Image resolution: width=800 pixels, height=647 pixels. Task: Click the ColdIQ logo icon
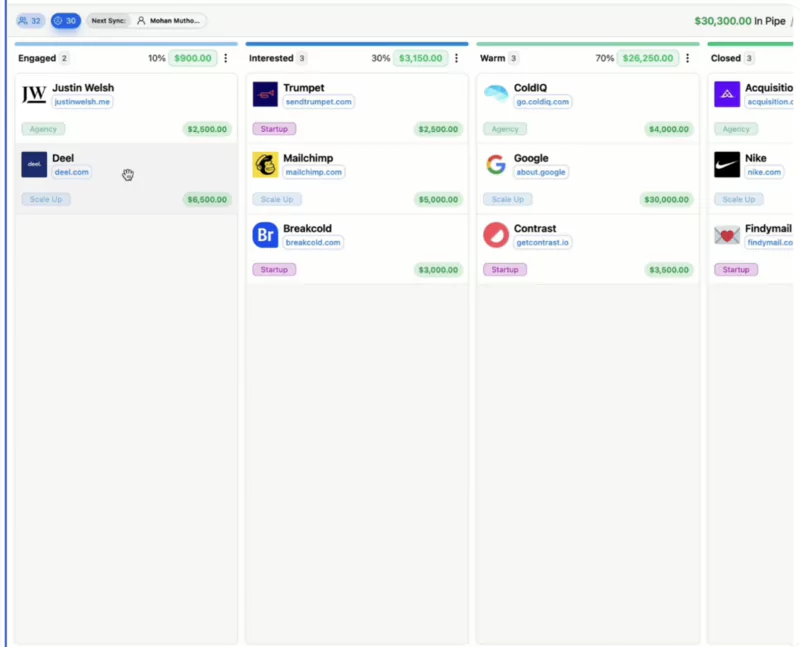(497, 95)
